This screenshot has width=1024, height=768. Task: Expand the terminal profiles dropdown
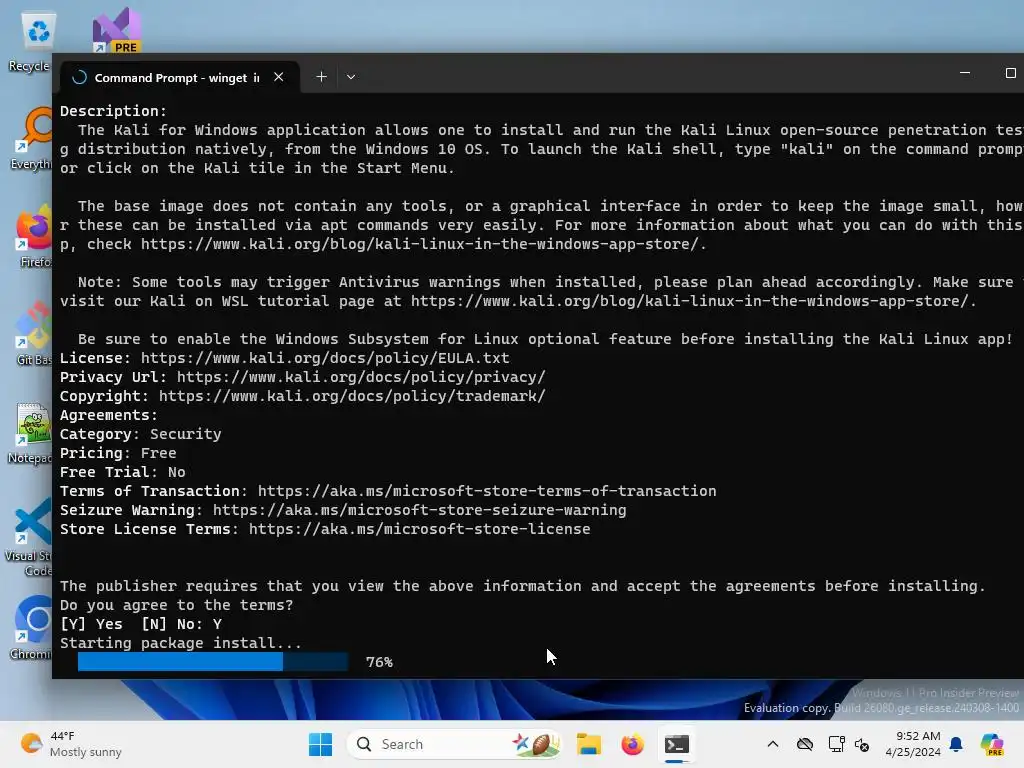(351, 77)
